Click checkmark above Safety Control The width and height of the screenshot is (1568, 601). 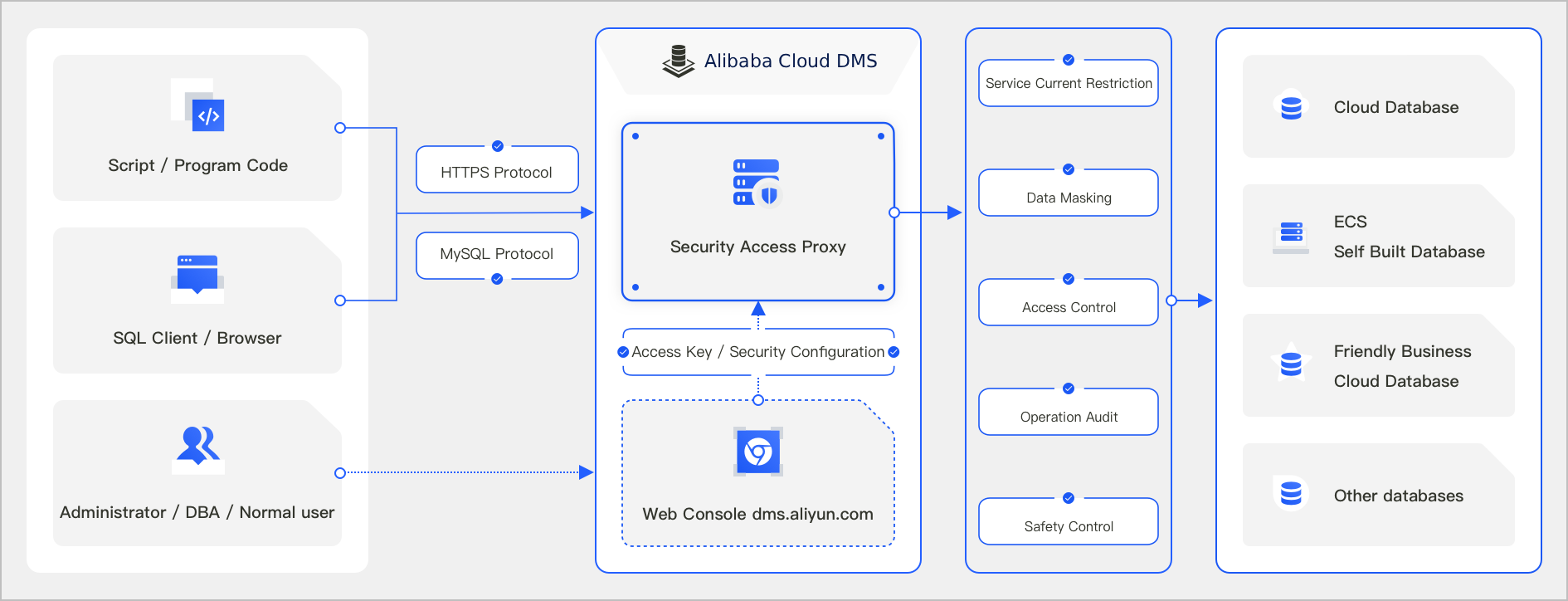click(1069, 498)
